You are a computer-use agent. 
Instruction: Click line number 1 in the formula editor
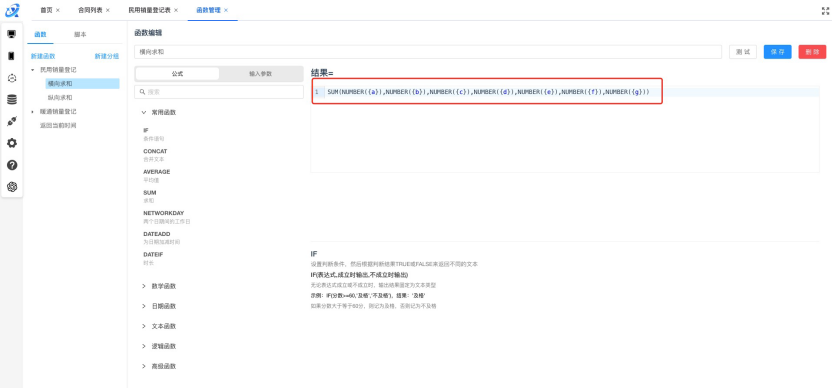click(x=317, y=92)
